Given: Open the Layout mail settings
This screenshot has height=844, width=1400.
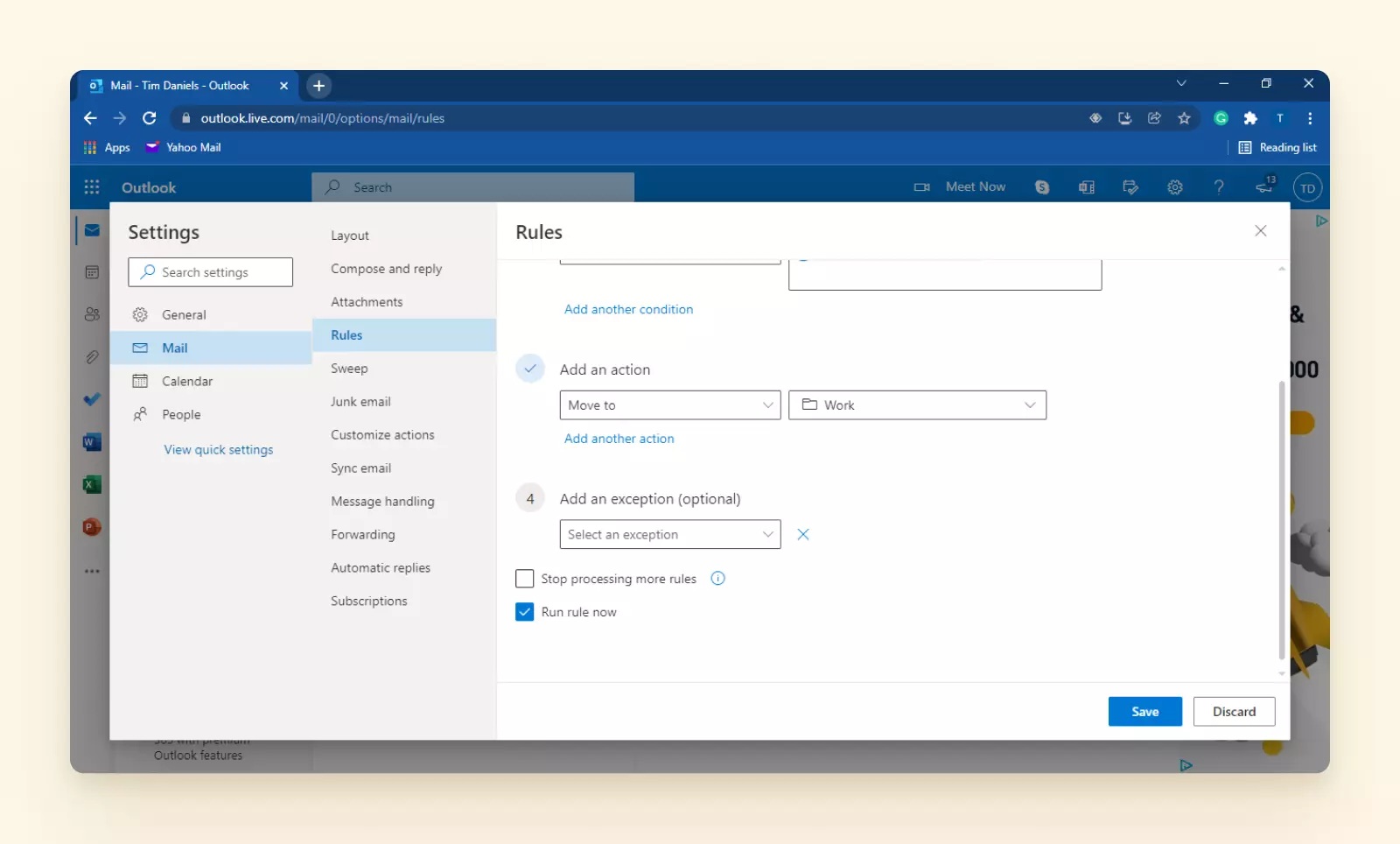Looking at the screenshot, I should (x=404, y=236).
